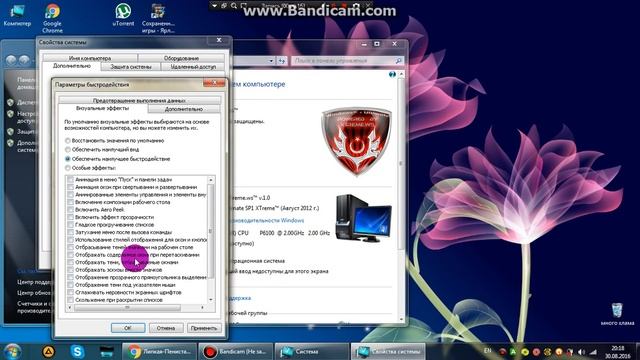Click the refresh button beside the address bar
The image size is (640, 360).
(282, 61)
